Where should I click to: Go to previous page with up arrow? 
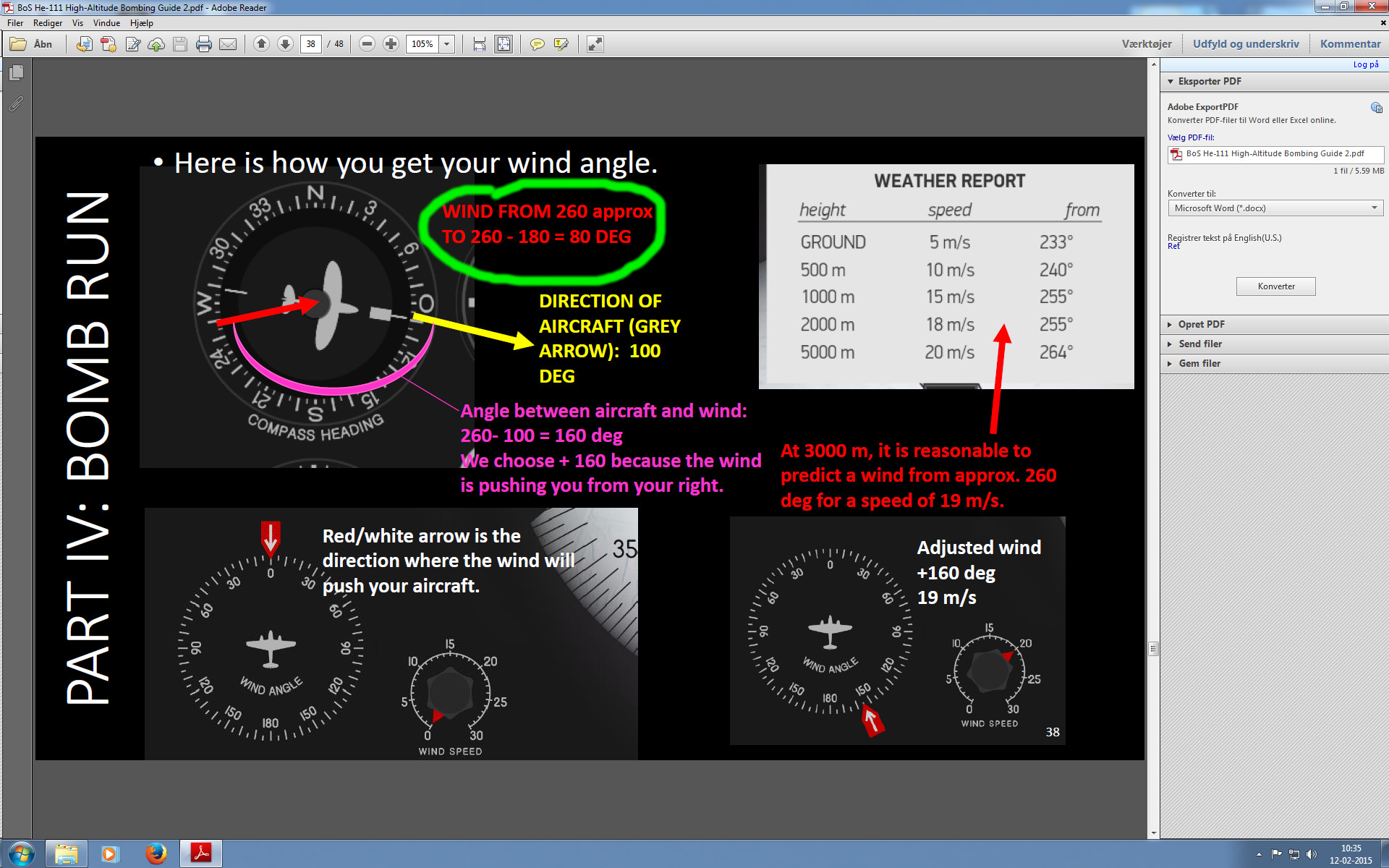262,44
